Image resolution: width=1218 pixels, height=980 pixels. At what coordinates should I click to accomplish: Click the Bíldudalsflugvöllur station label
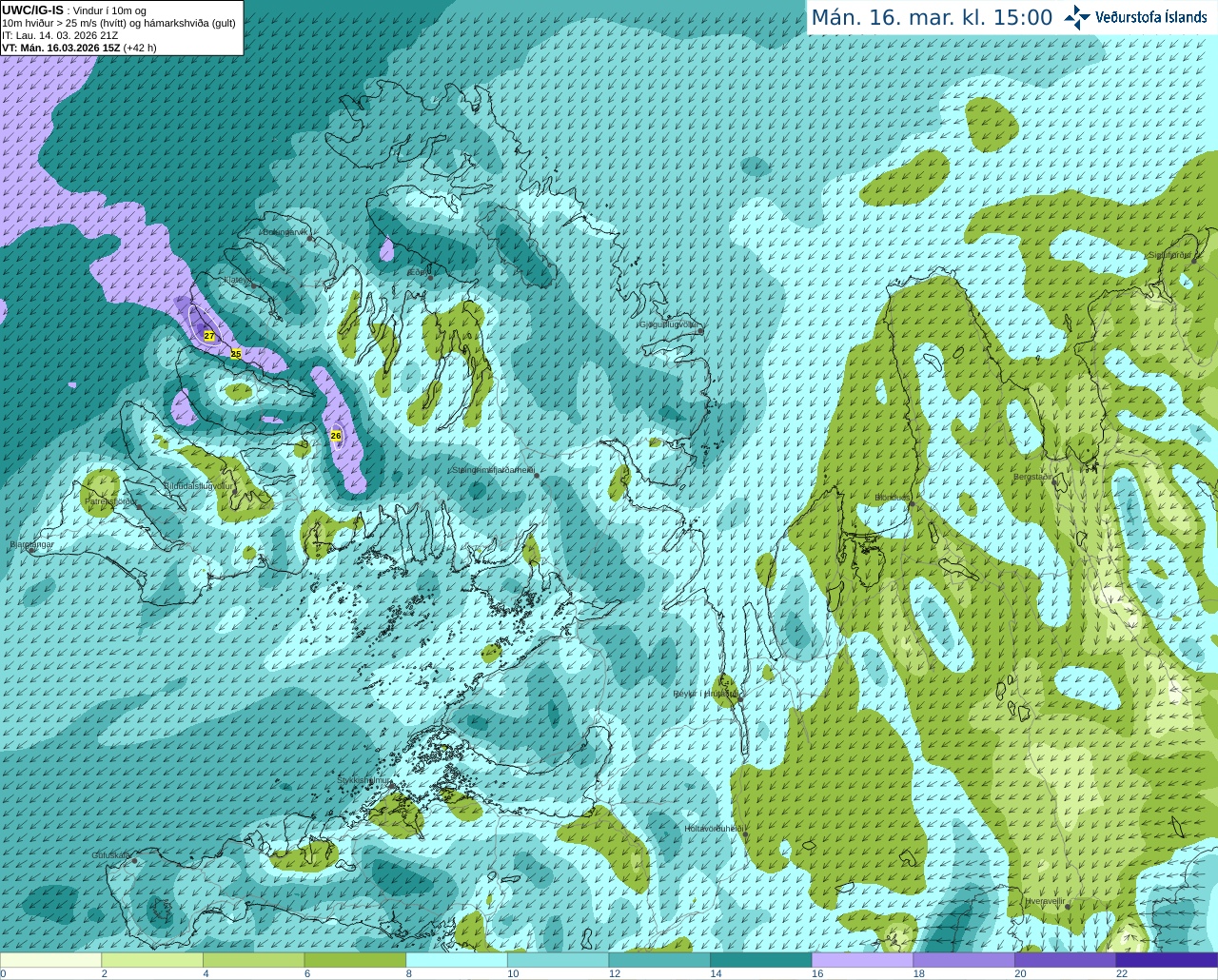(x=198, y=485)
